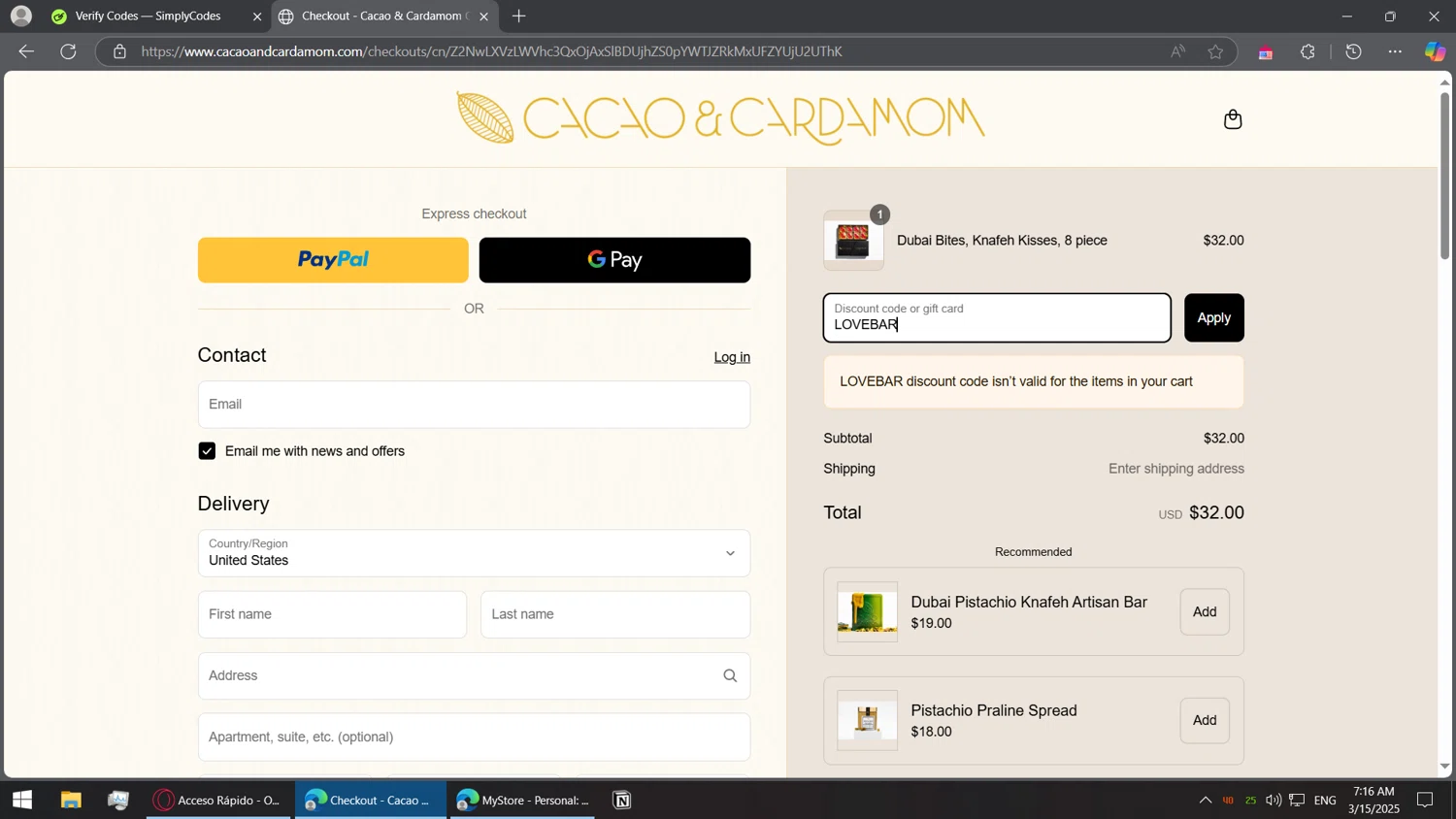Open Read aloud in address bar
The width and height of the screenshot is (1456, 819).
[x=1177, y=51]
